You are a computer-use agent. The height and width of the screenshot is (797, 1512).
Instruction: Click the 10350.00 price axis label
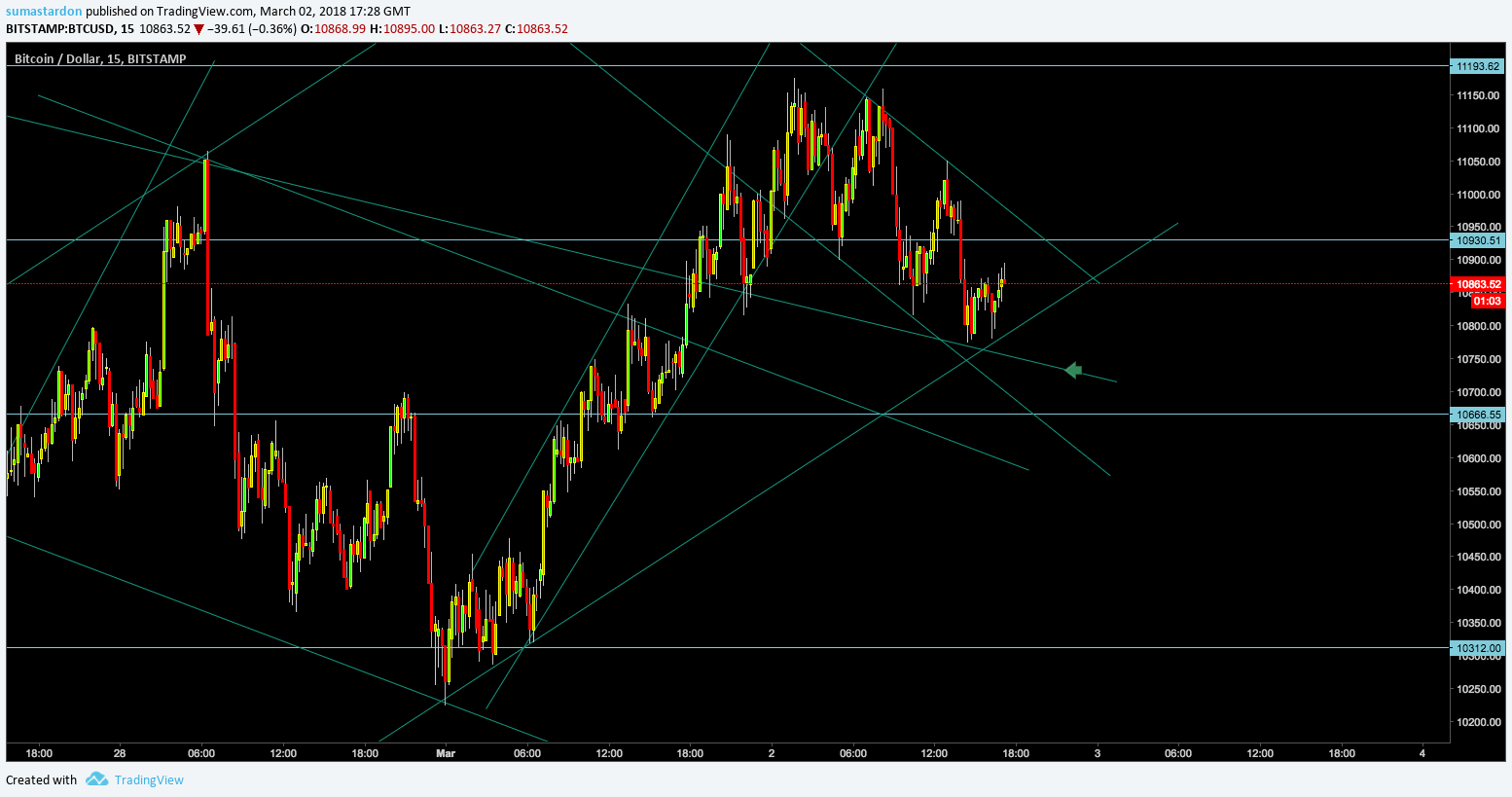(x=1478, y=623)
